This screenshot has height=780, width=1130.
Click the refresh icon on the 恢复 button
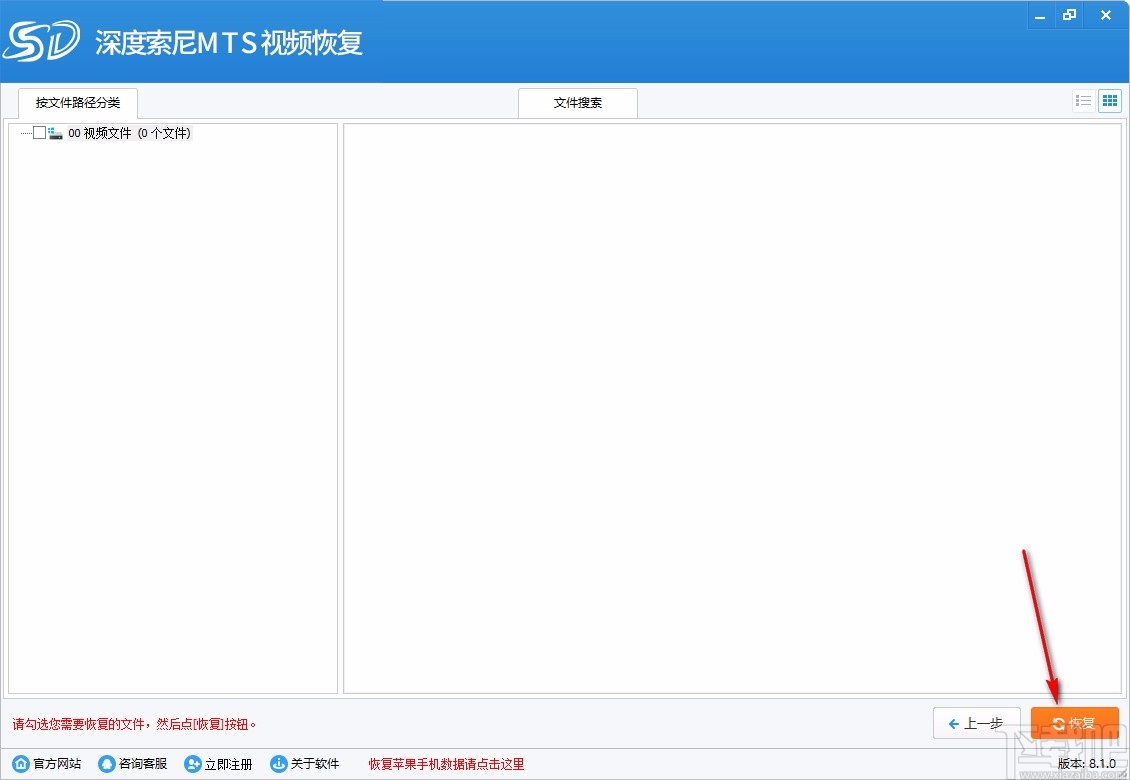(x=1060, y=722)
